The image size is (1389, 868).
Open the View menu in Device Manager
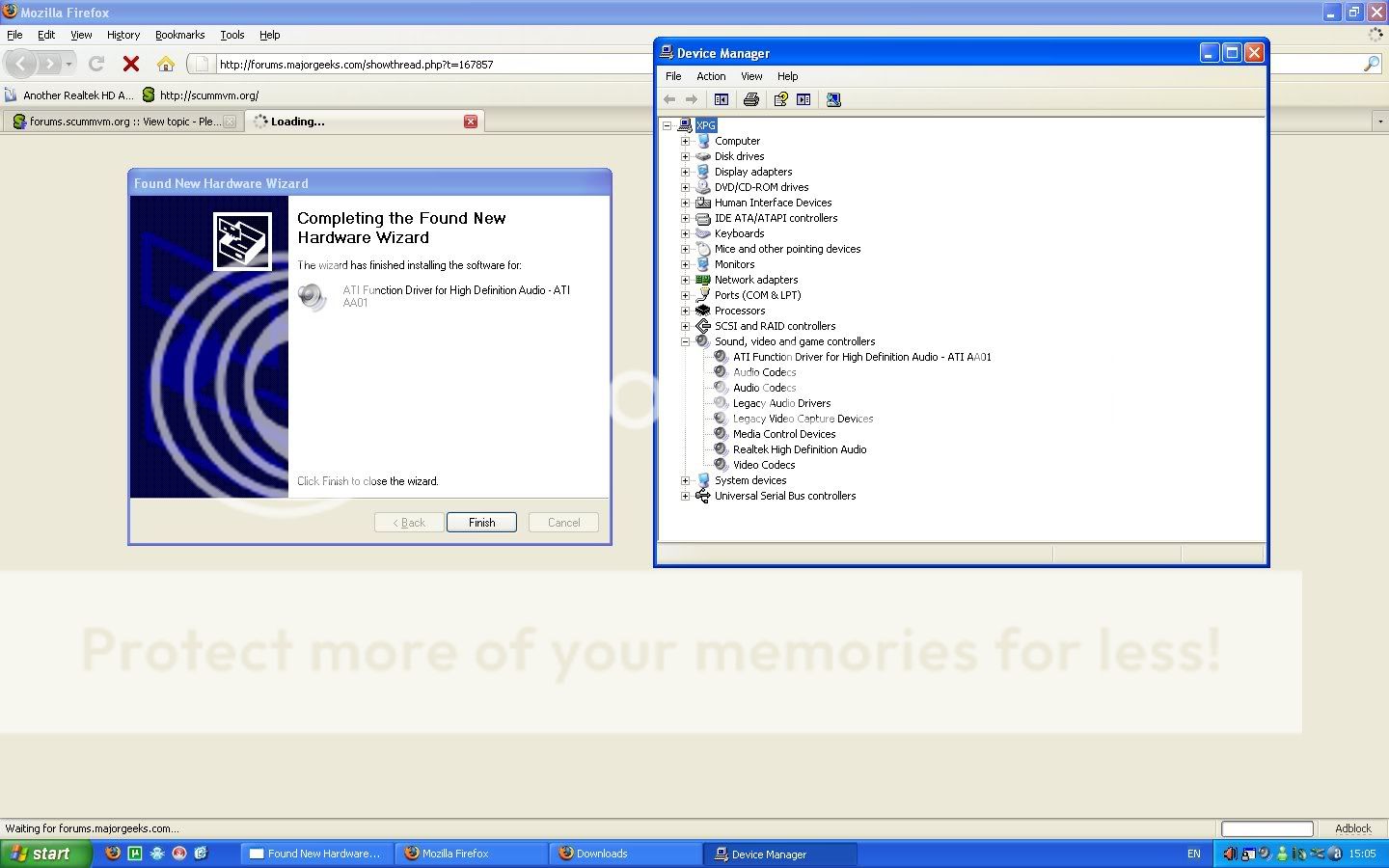751,76
